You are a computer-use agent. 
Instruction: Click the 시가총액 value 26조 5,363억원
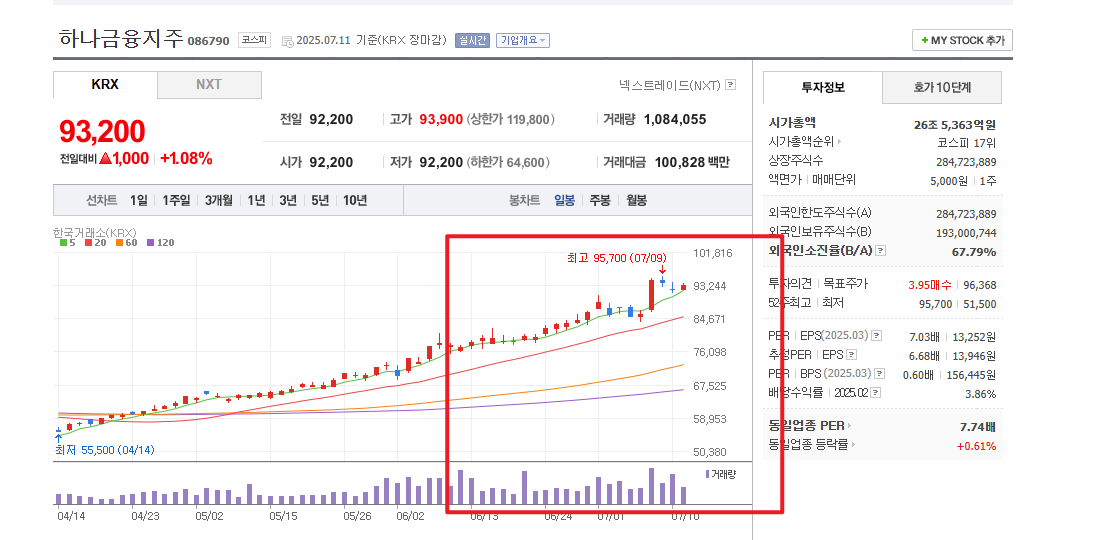click(x=954, y=125)
